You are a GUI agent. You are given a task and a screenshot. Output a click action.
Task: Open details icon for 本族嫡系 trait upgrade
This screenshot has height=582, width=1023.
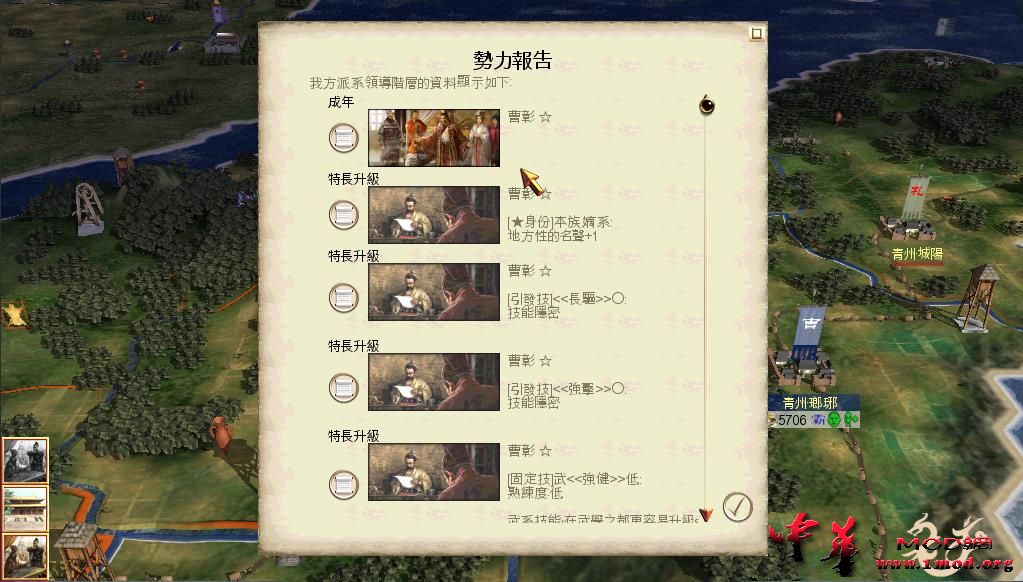(x=343, y=215)
